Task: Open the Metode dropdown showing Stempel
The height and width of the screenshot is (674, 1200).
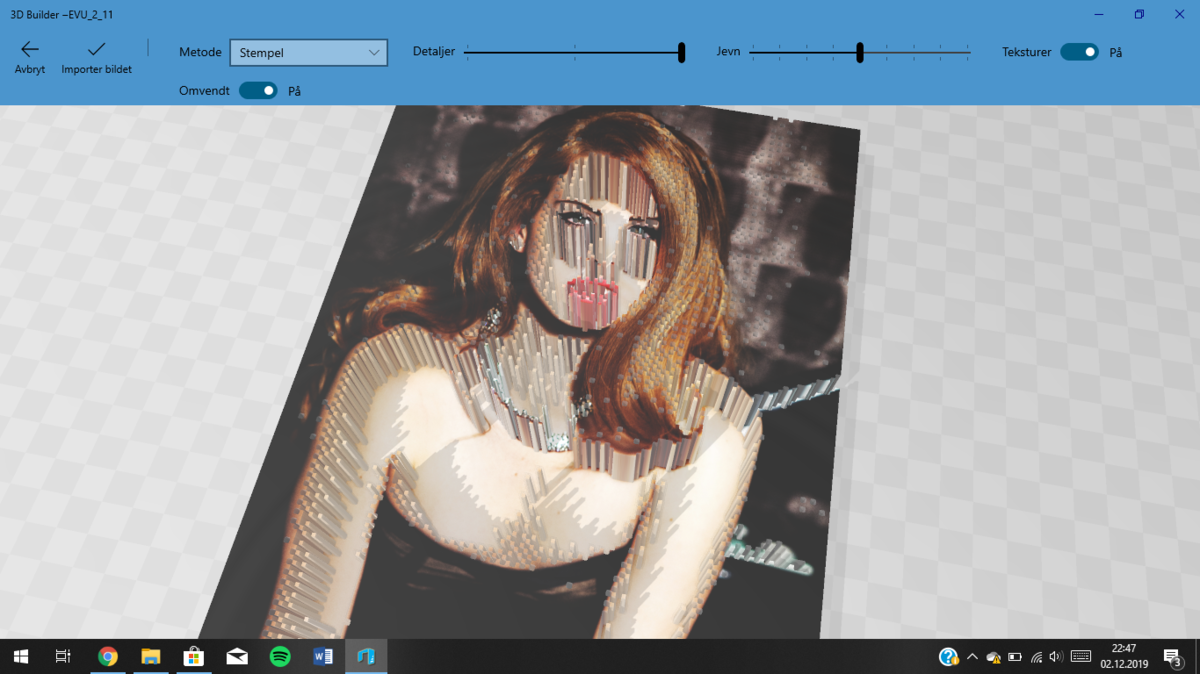Action: [x=308, y=53]
